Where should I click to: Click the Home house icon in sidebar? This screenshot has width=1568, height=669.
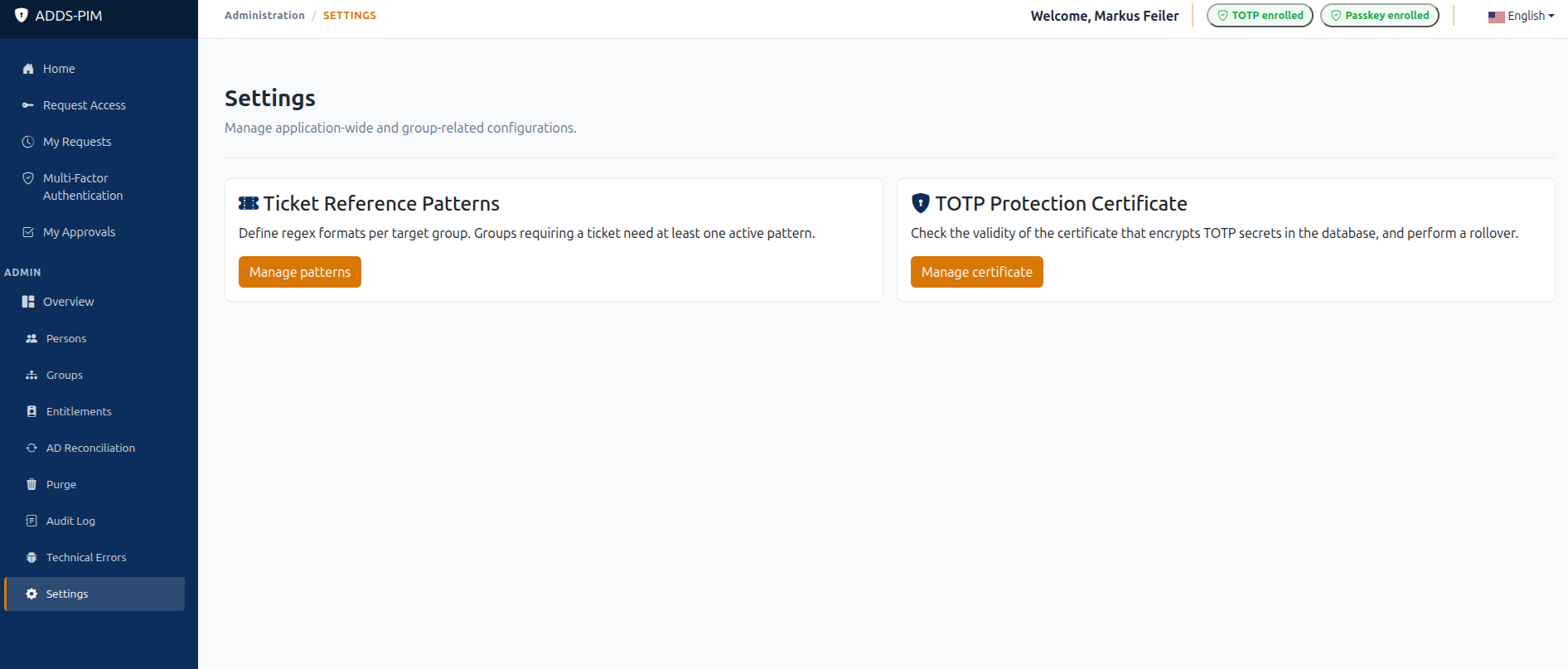pyautogui.click(x=28, y=69)
